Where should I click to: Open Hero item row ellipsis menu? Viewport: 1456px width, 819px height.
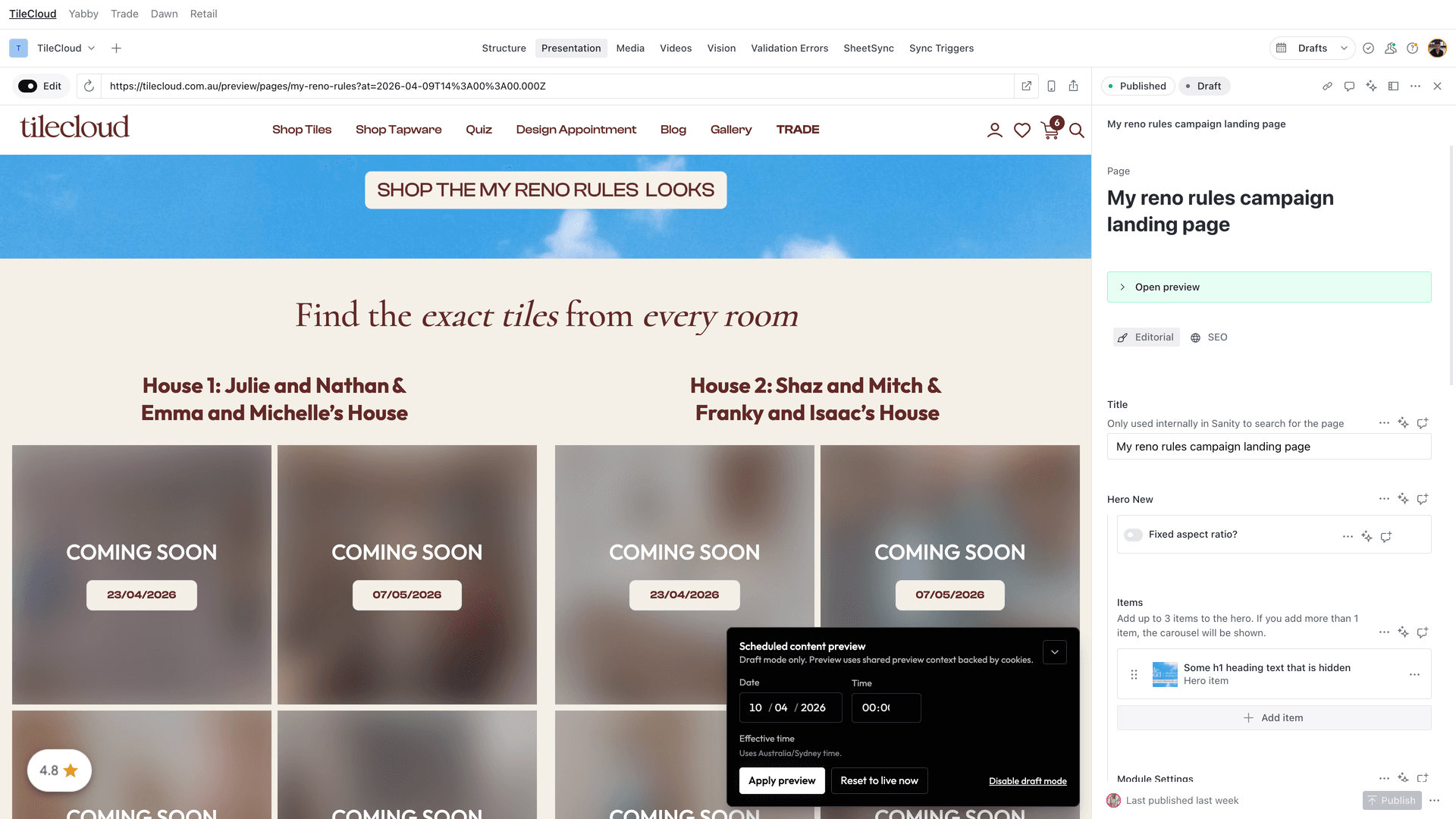pos(1414,674)
